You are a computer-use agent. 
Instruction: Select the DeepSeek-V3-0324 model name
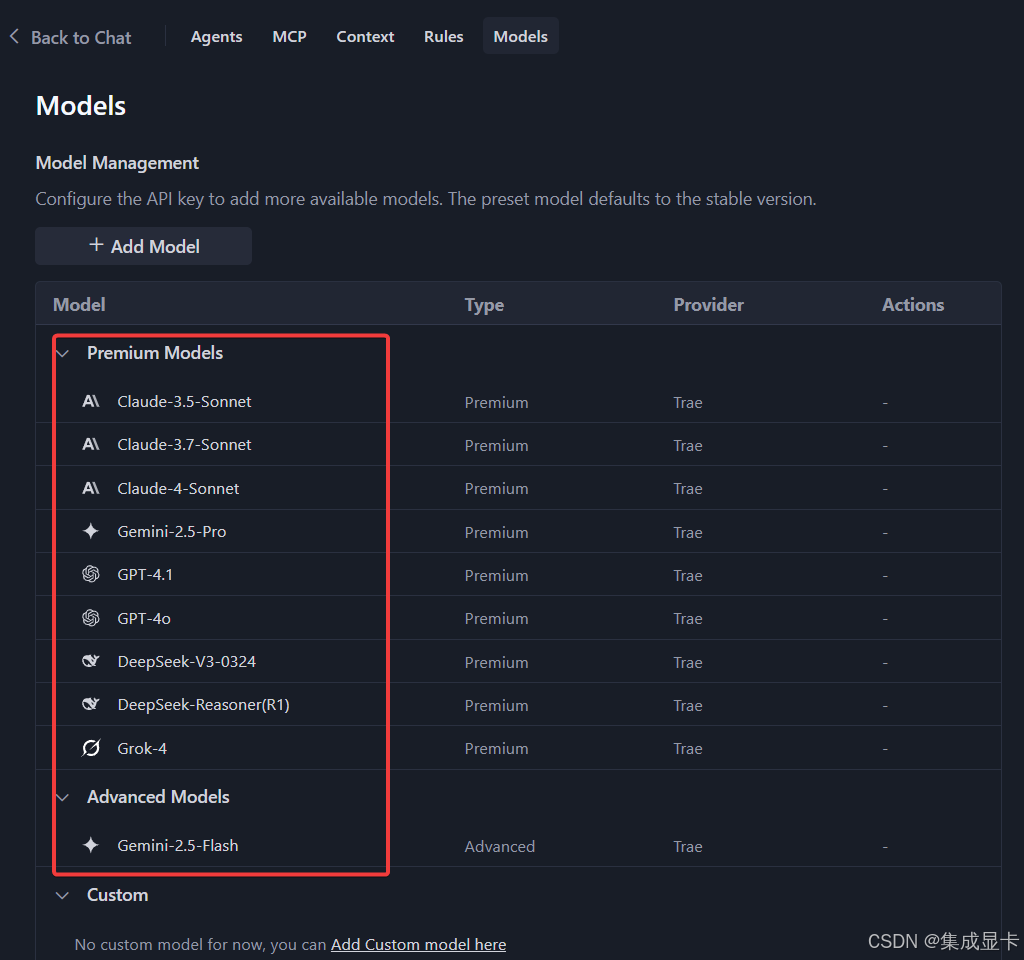tap(187, 662)
